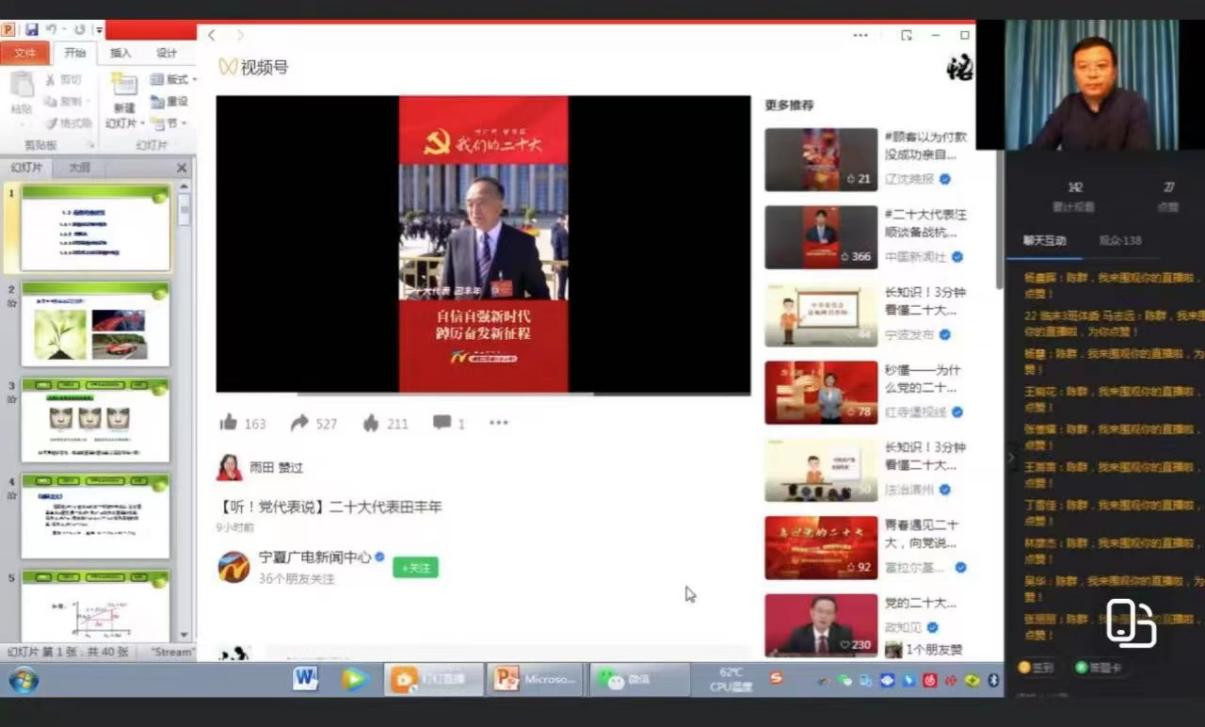This screenshot has height=727, width=1205.
Task: Toggle the green +关注 follow button
Action: tap(415, 567)
